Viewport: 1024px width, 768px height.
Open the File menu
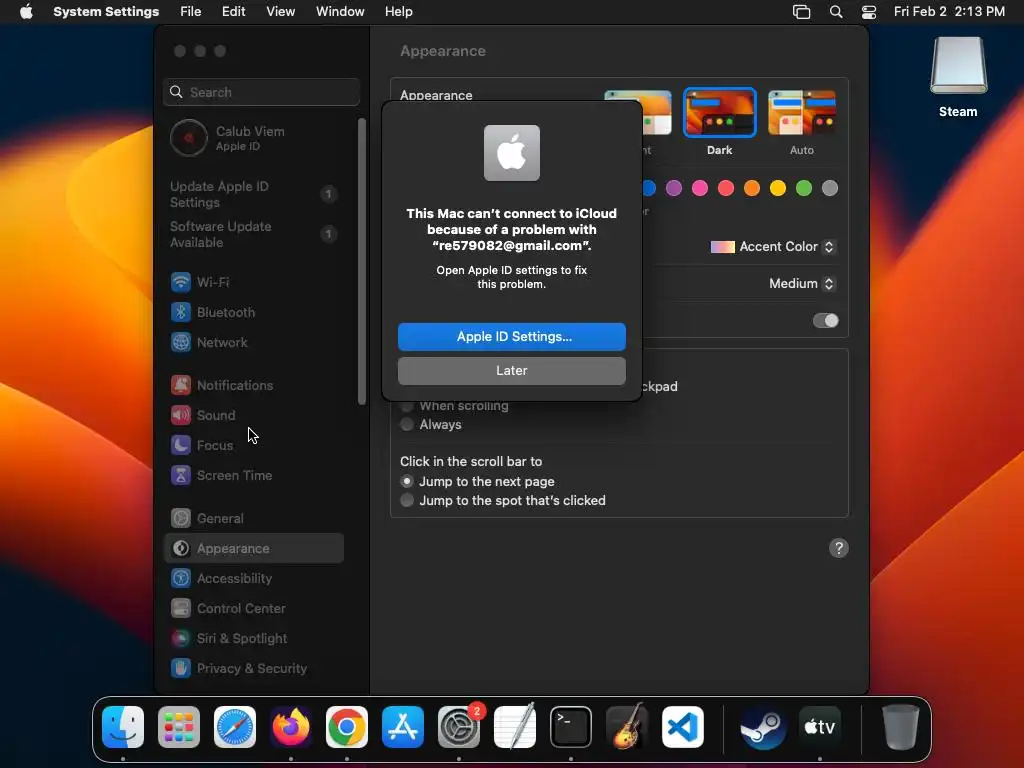tap(191, 12)
